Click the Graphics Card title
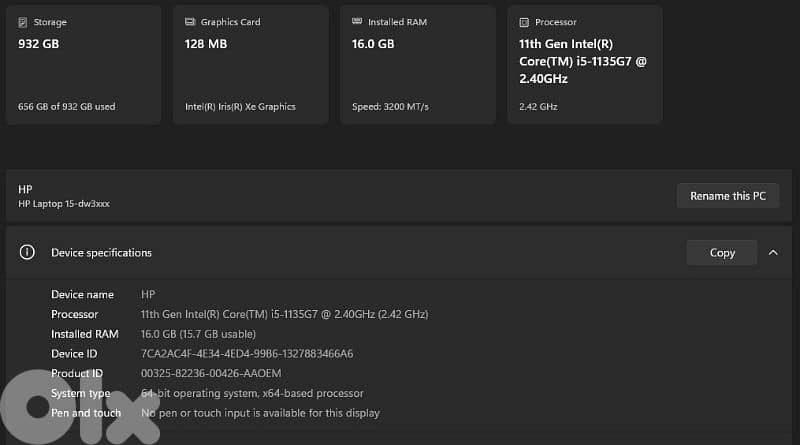 tap(230, 22)
